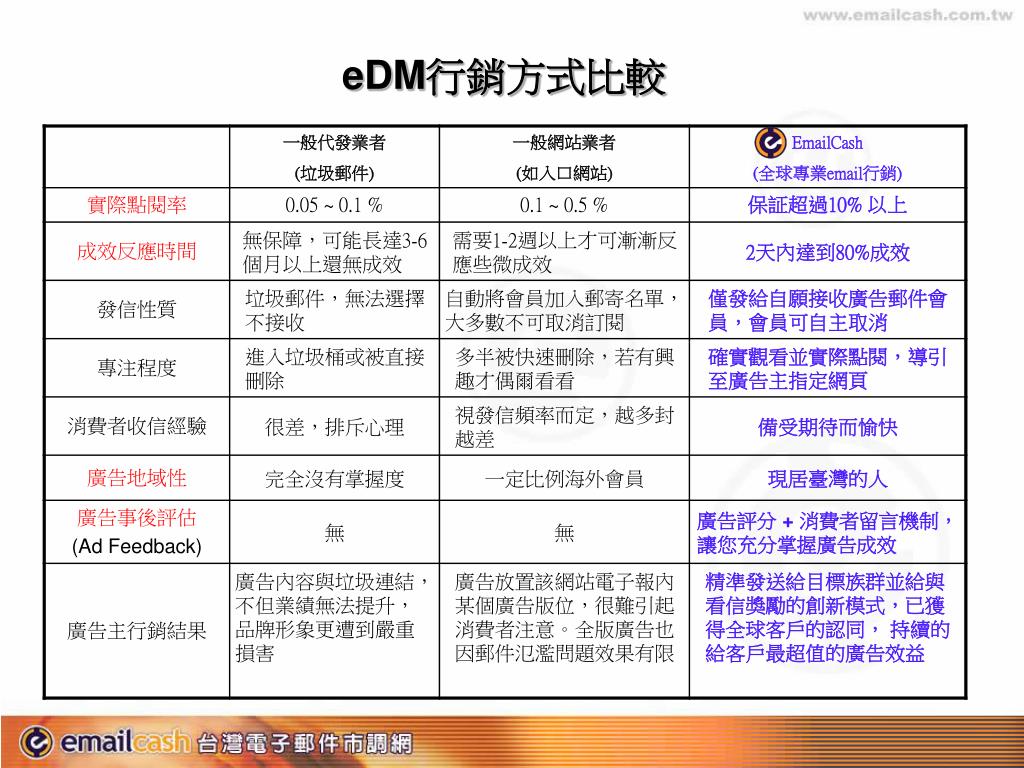Image resolution: width=1024 pixels, height=768 pixels.
Task: Click the 無 cell under 一般代發業者
Action: pyautogui.click(x=334, y=534)
